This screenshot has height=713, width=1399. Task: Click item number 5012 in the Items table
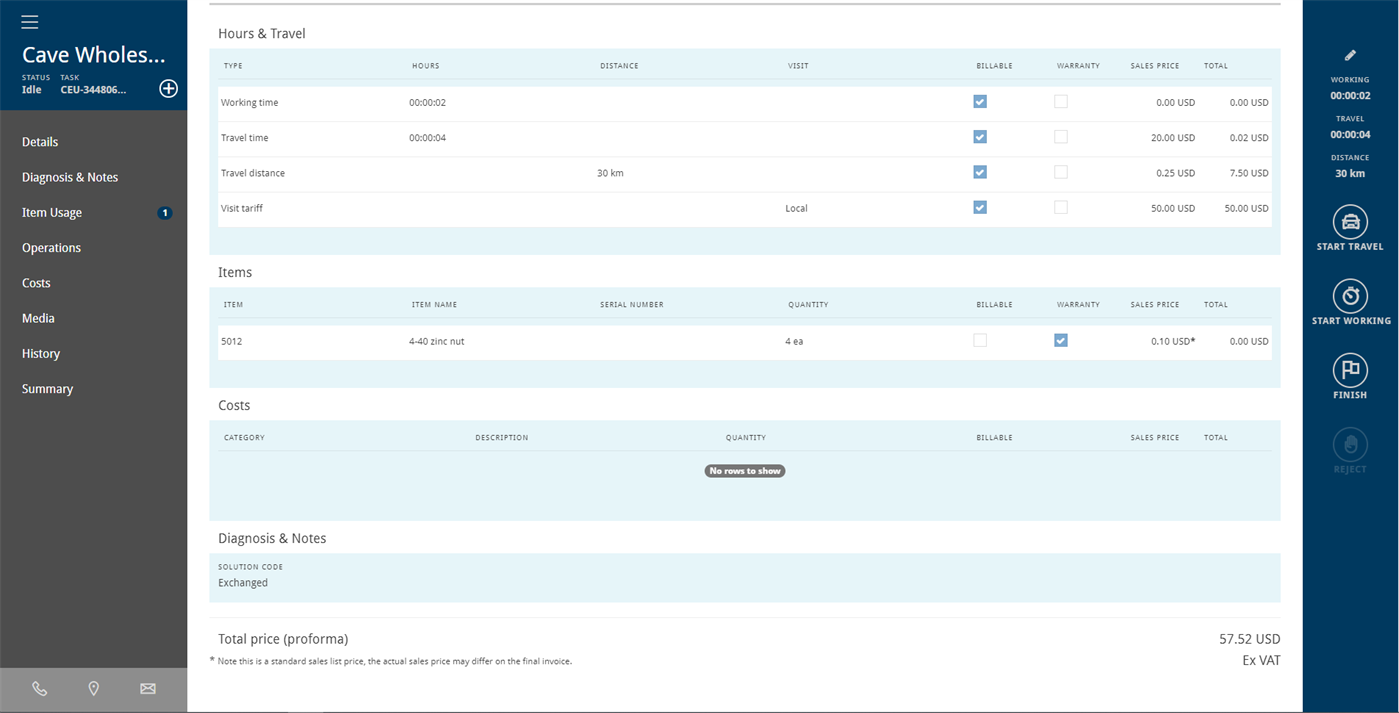232,340
